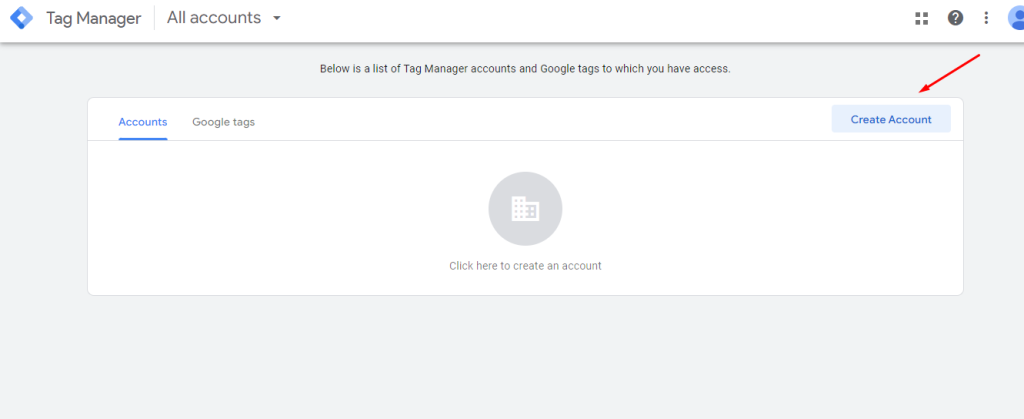Switch to the Google tags tab

coord(223,122)
